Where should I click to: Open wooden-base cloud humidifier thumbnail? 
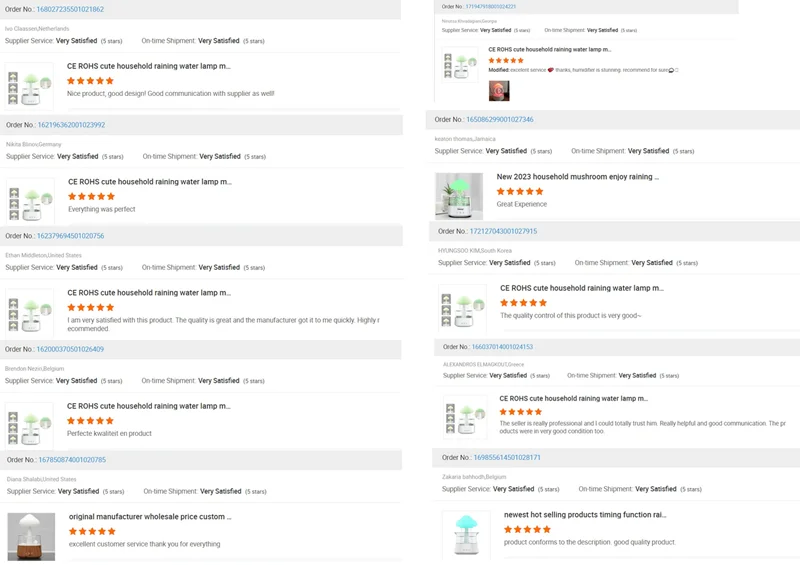coord(30,535)
